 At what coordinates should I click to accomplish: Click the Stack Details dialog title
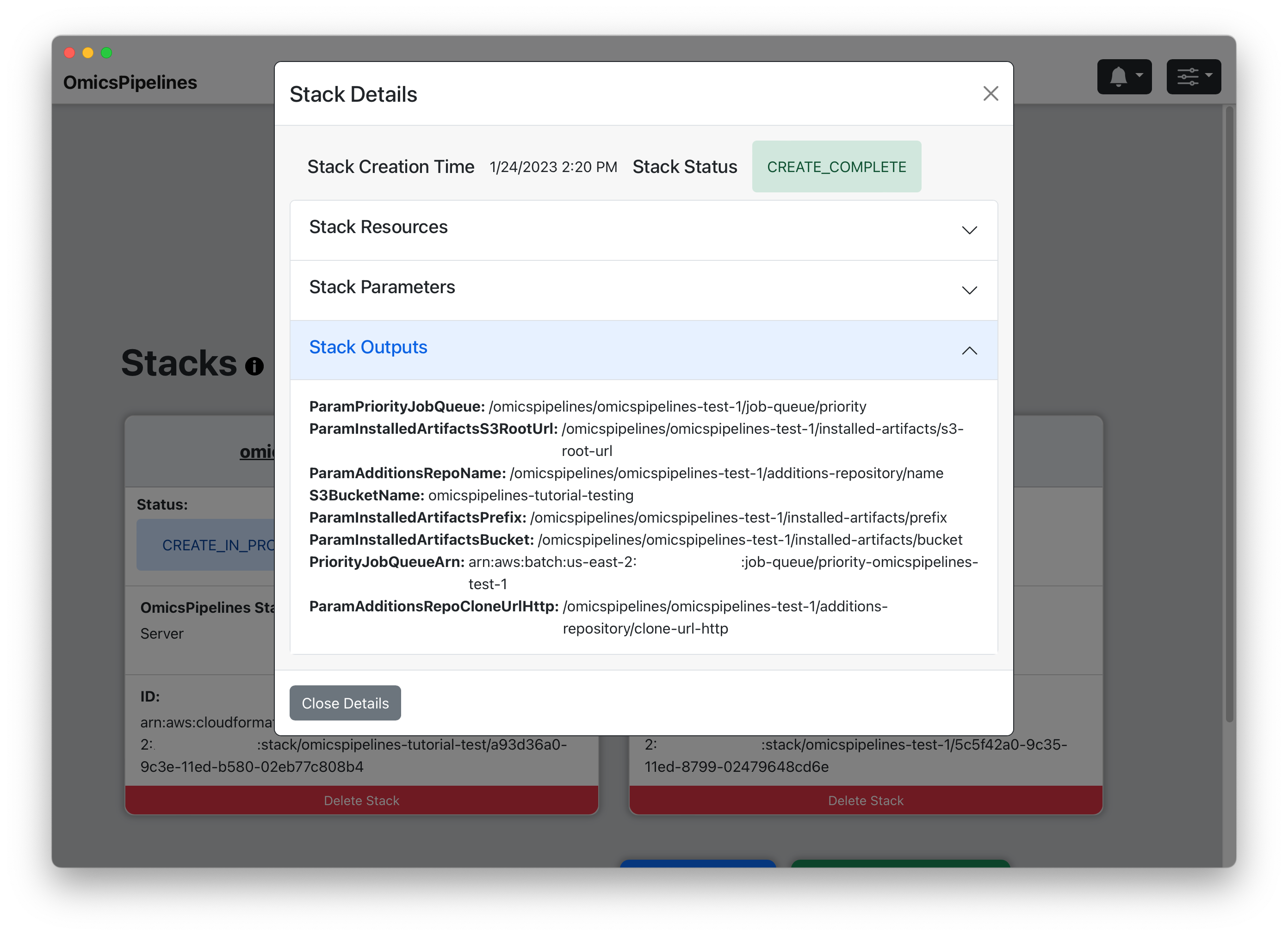tap(353, 94)
